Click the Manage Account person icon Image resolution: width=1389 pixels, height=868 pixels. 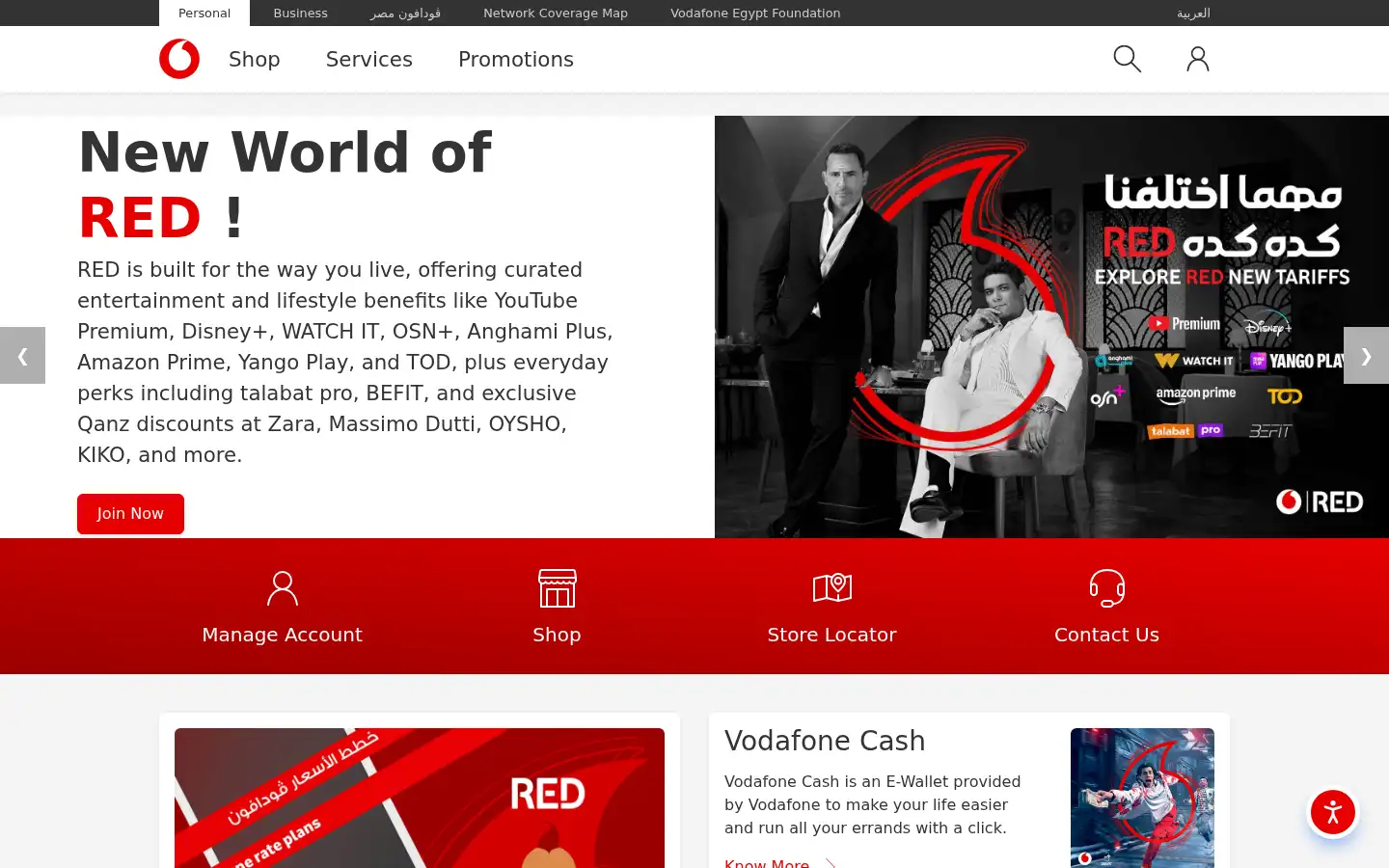point(283,588)
